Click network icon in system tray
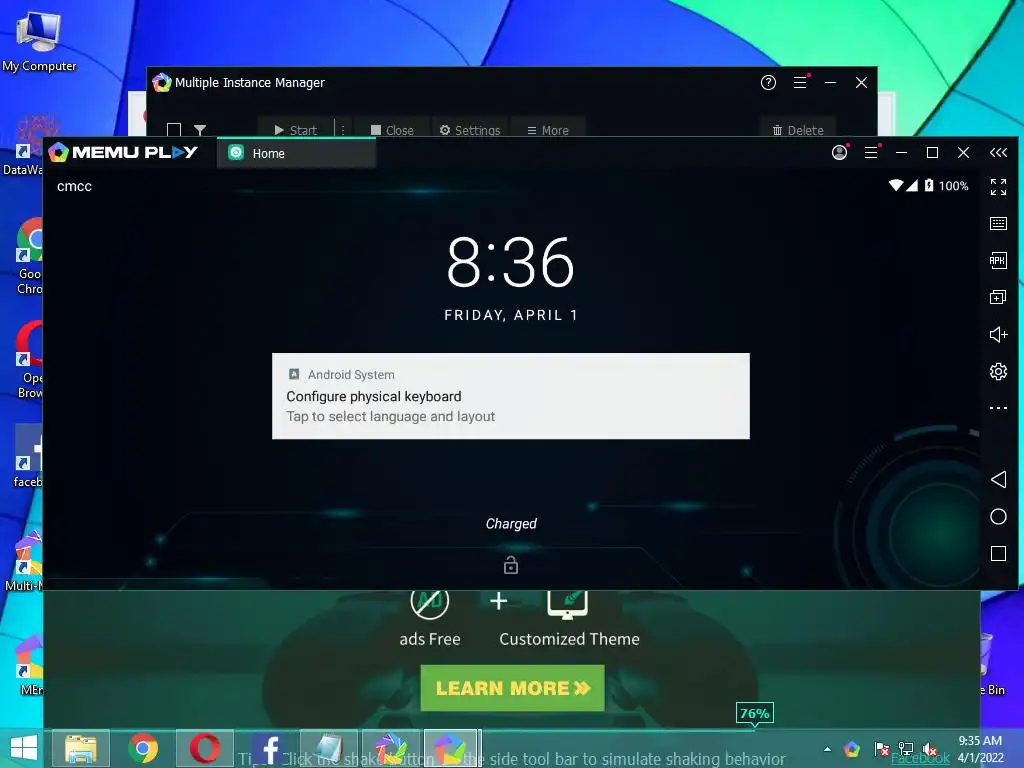Viewport: 1024px width, 768px height. 906,749
